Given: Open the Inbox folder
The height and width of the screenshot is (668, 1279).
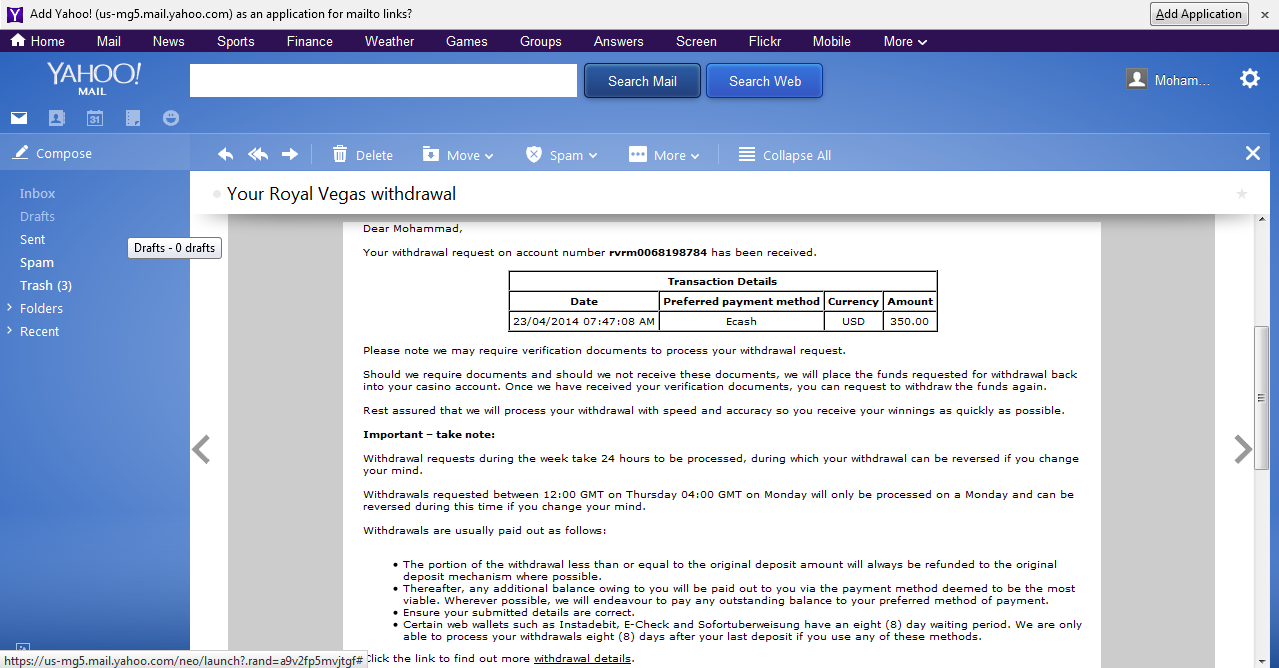Looking at the screenshot, I should (38, 193).
